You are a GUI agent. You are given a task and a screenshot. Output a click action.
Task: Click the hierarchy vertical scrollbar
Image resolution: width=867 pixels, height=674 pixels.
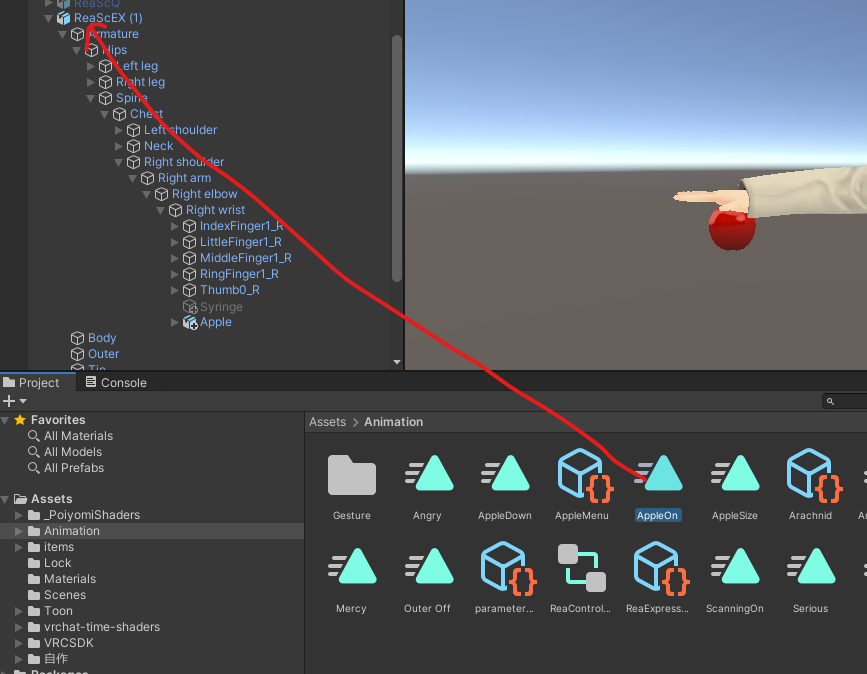(x=396, y=159)
